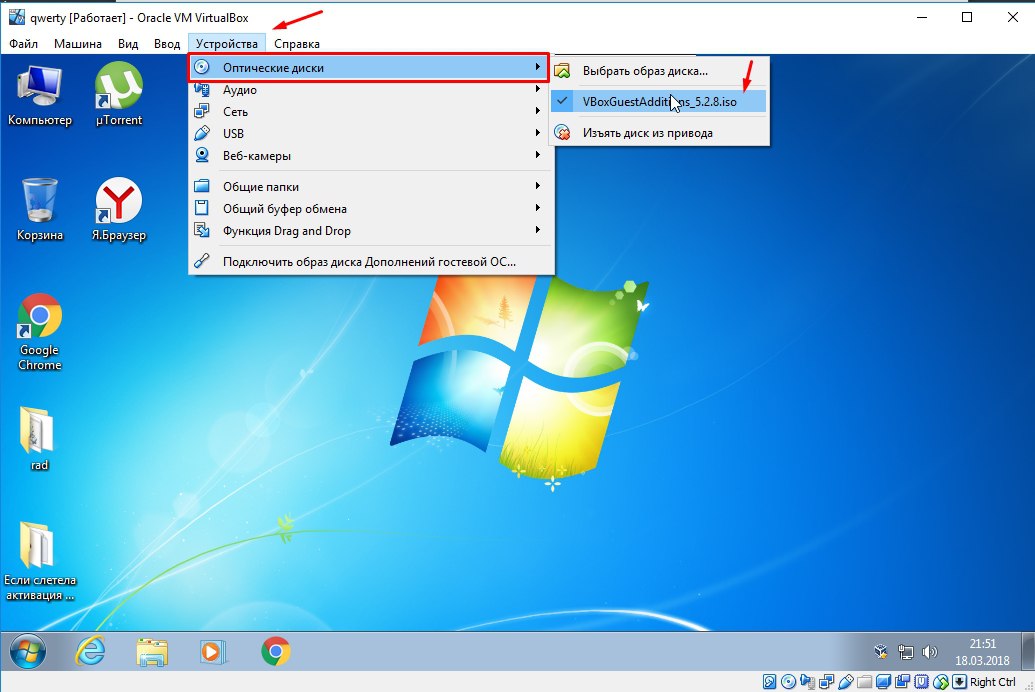The width and height of the screenshot is (1035, 692).
Task: Click the VirtualBox Guest Additions tray icon
Action: [x=881, y=652]
